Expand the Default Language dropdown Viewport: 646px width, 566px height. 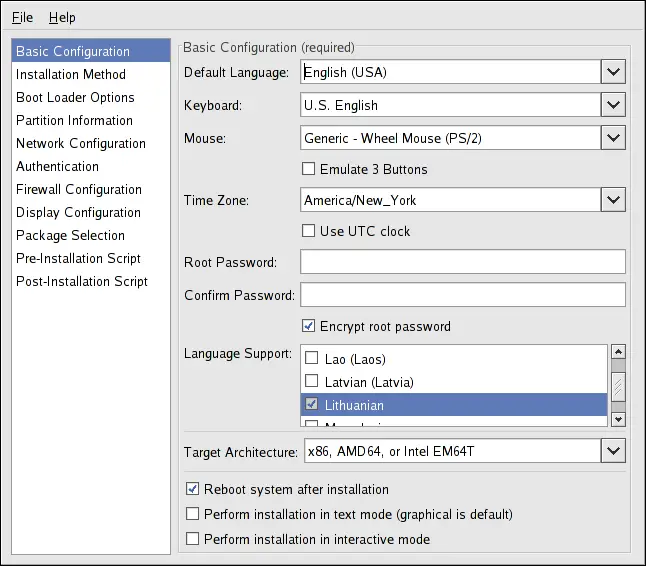pyautogui.click(x=613, y=72)
